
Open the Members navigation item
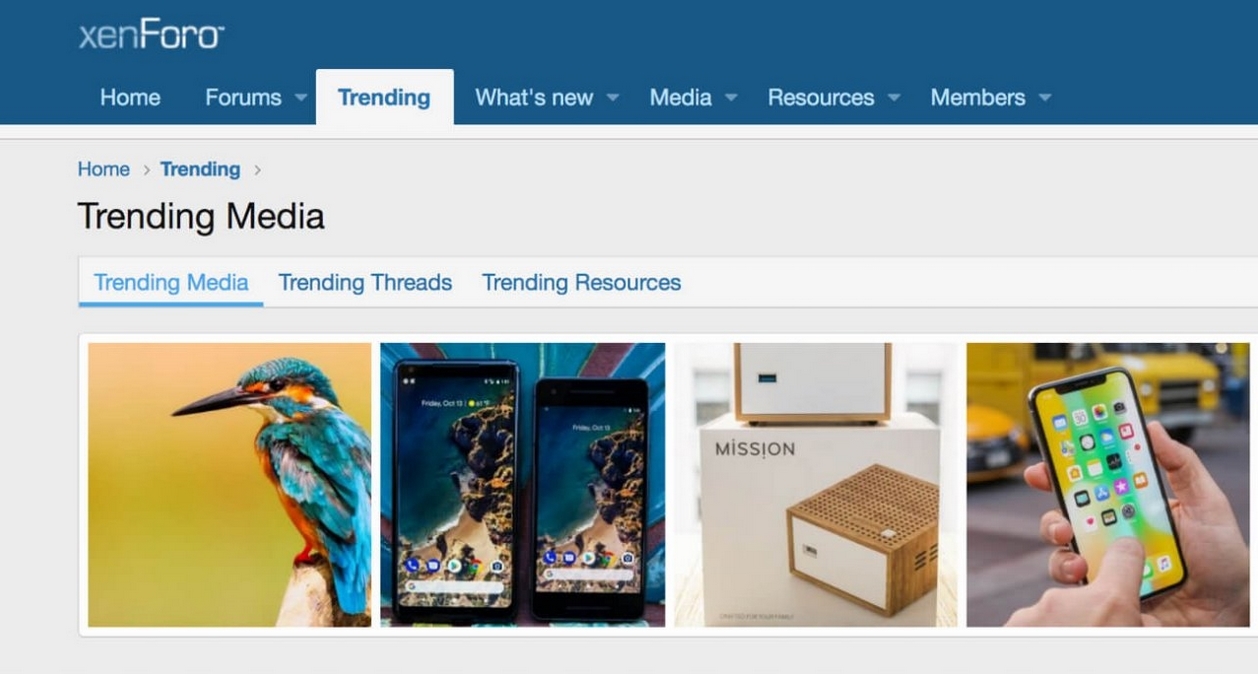(978, 97)
